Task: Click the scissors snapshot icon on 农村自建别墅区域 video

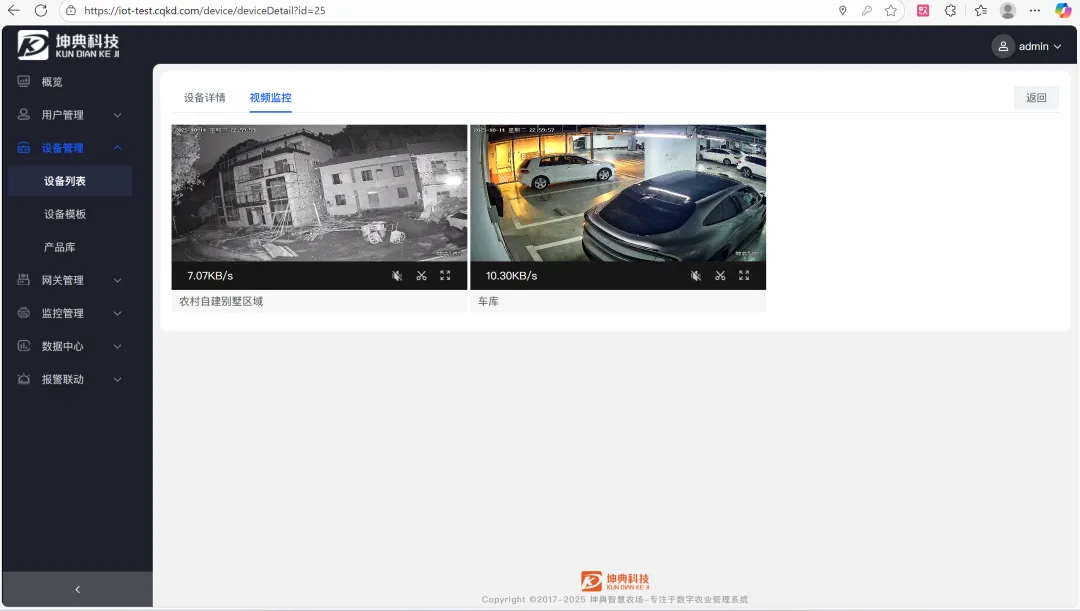Action: (422, 276)
